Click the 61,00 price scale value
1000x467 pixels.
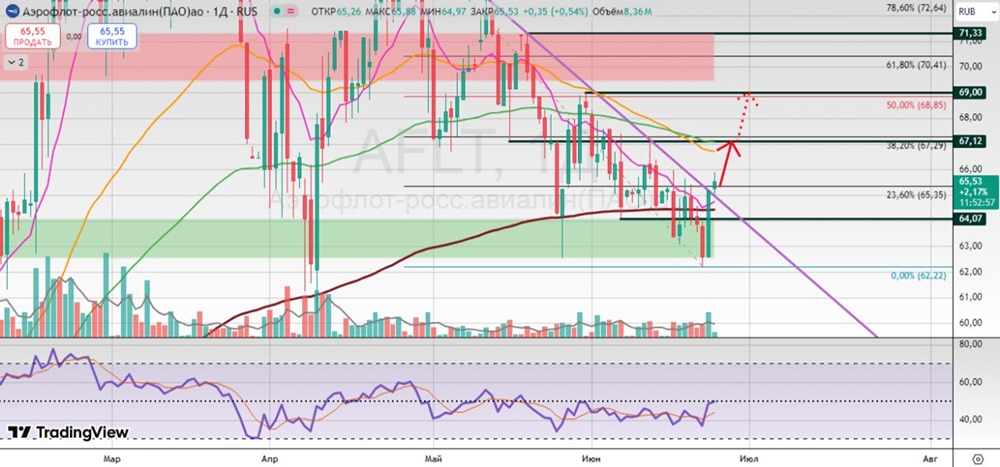(970, 297)
